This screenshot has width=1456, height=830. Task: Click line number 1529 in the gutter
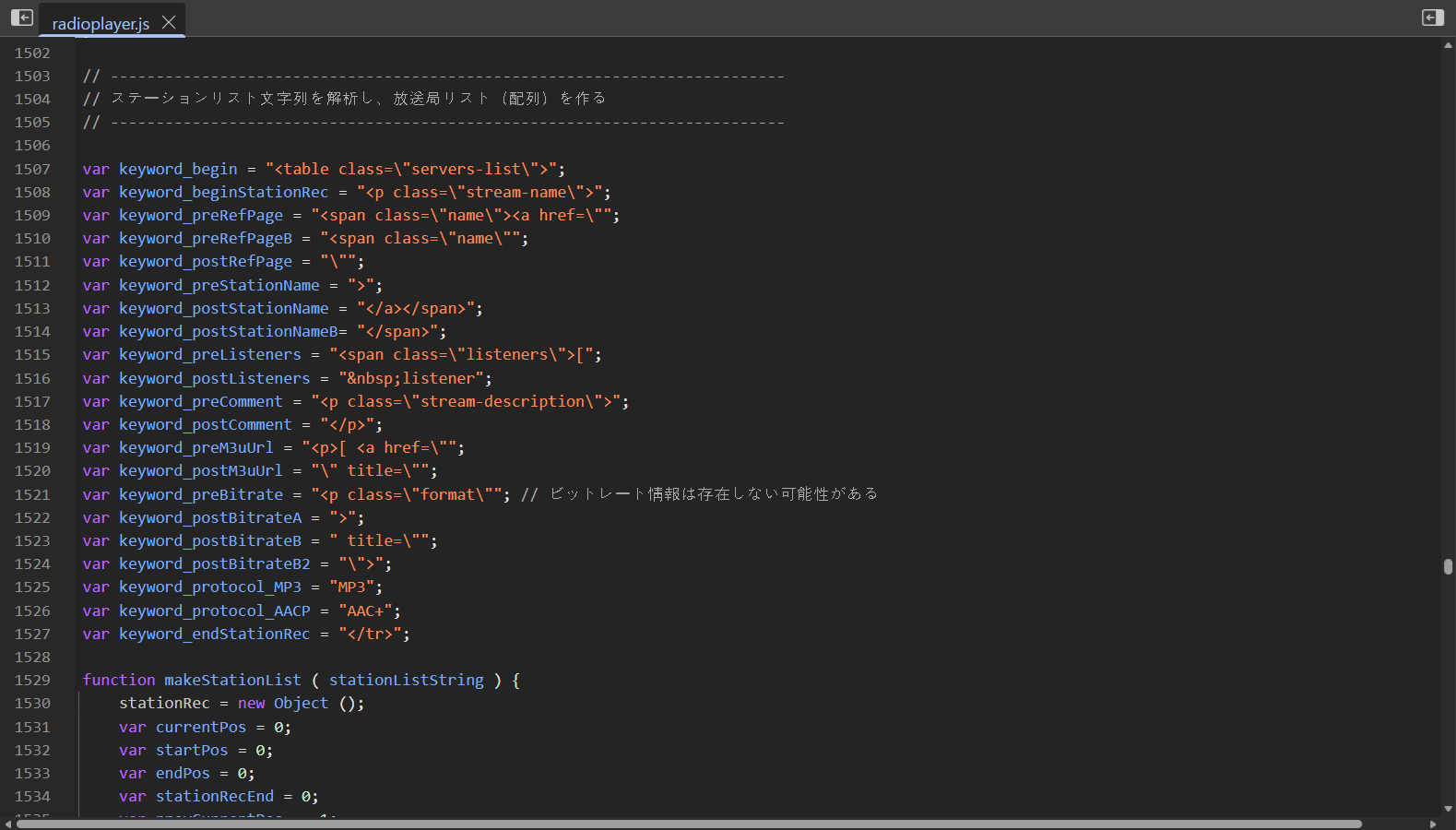pos(32,680)
